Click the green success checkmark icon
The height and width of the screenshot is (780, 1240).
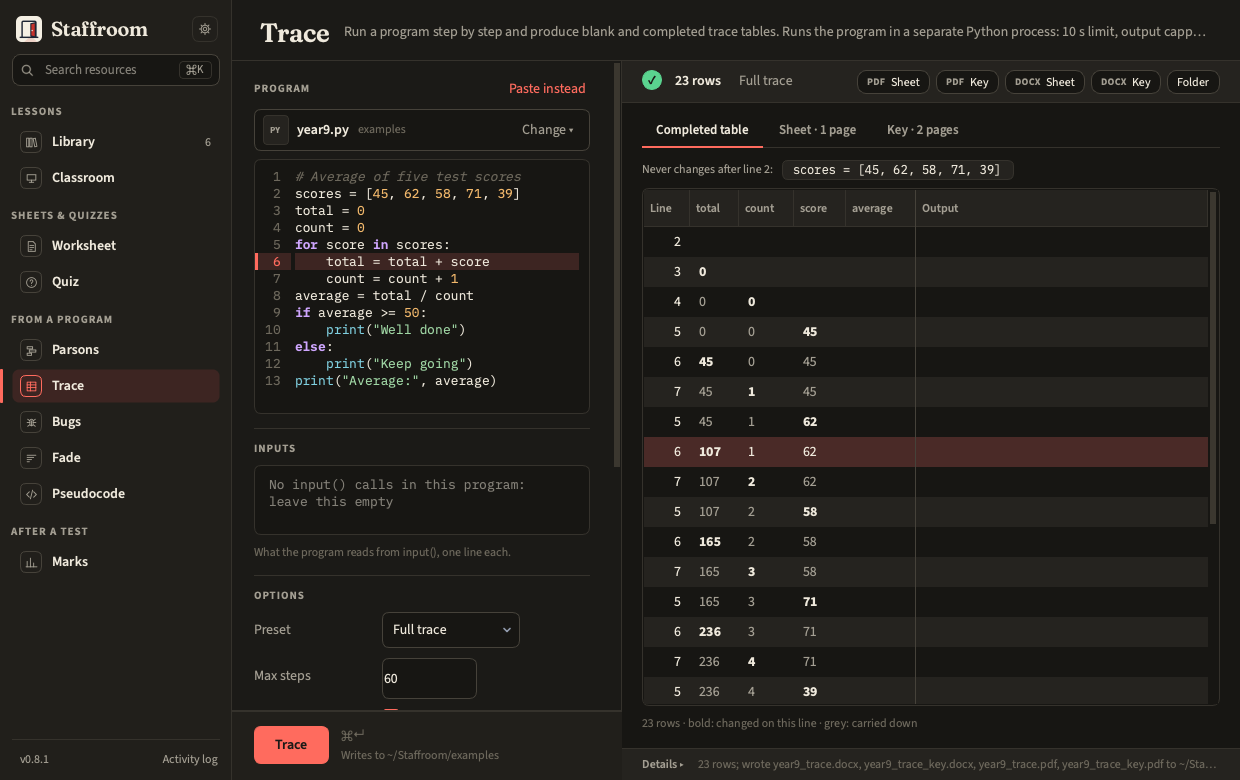tap(652, 80)
